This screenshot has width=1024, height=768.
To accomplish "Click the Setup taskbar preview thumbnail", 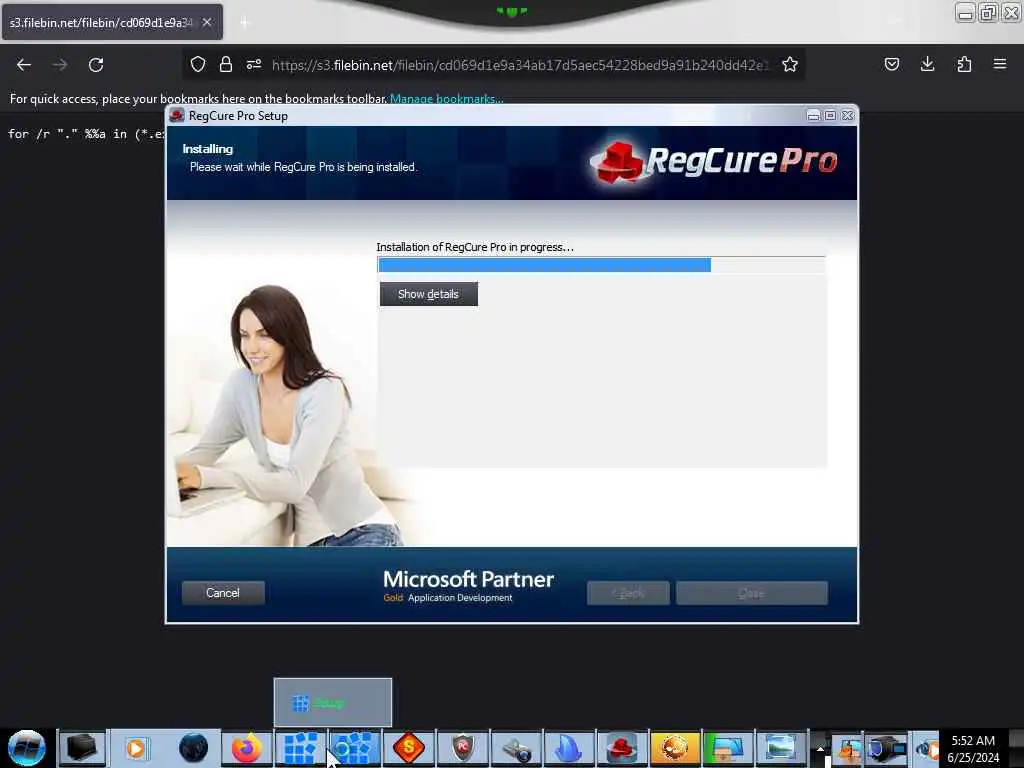I will click(333, 703).
